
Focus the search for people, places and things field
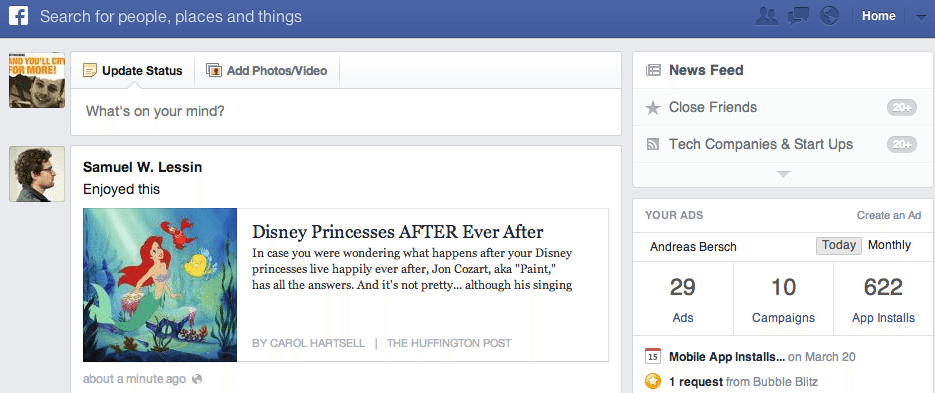tap(171, 16)
